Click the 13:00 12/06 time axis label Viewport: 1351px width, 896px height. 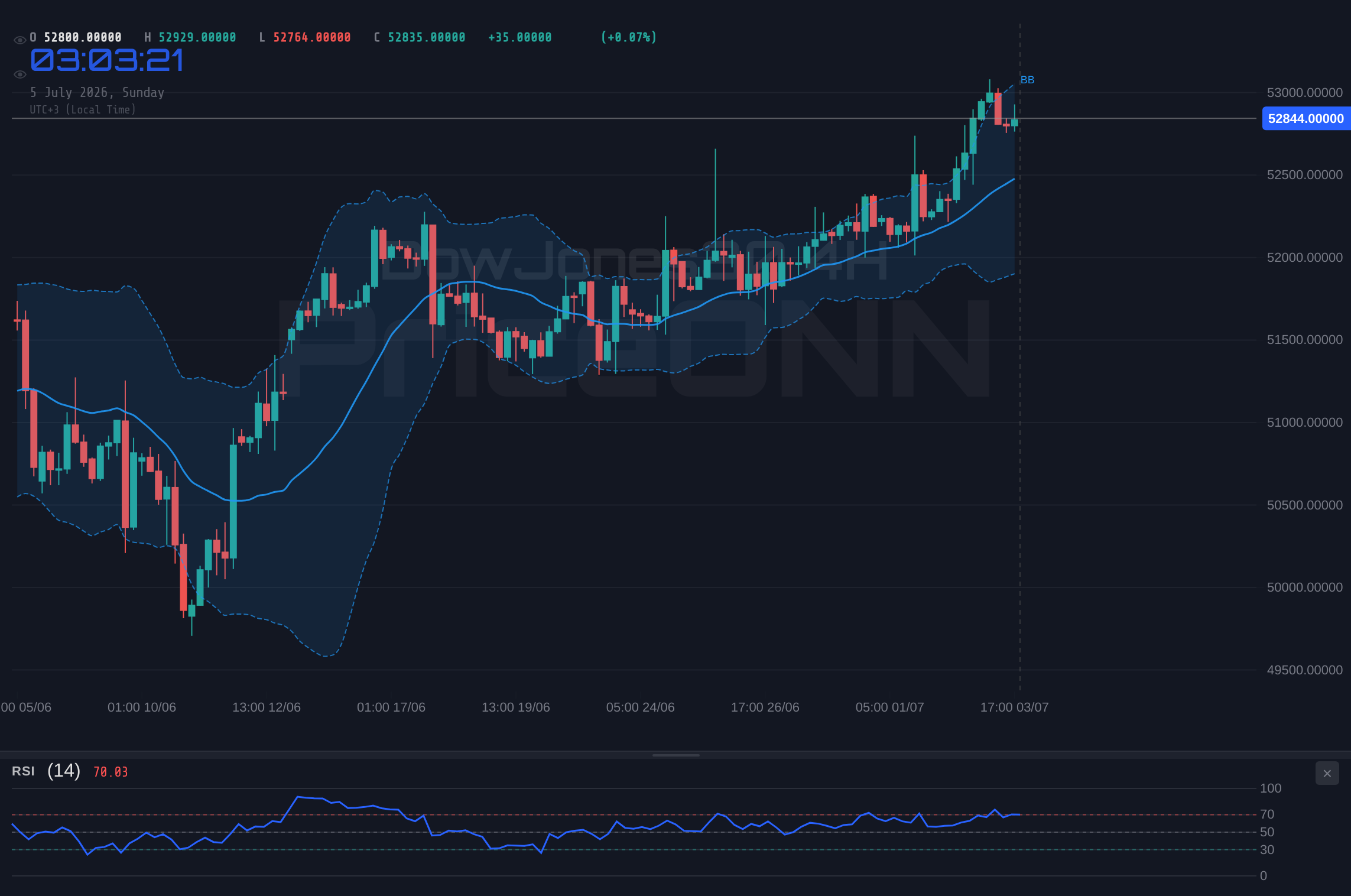click(x=267, y=707)
